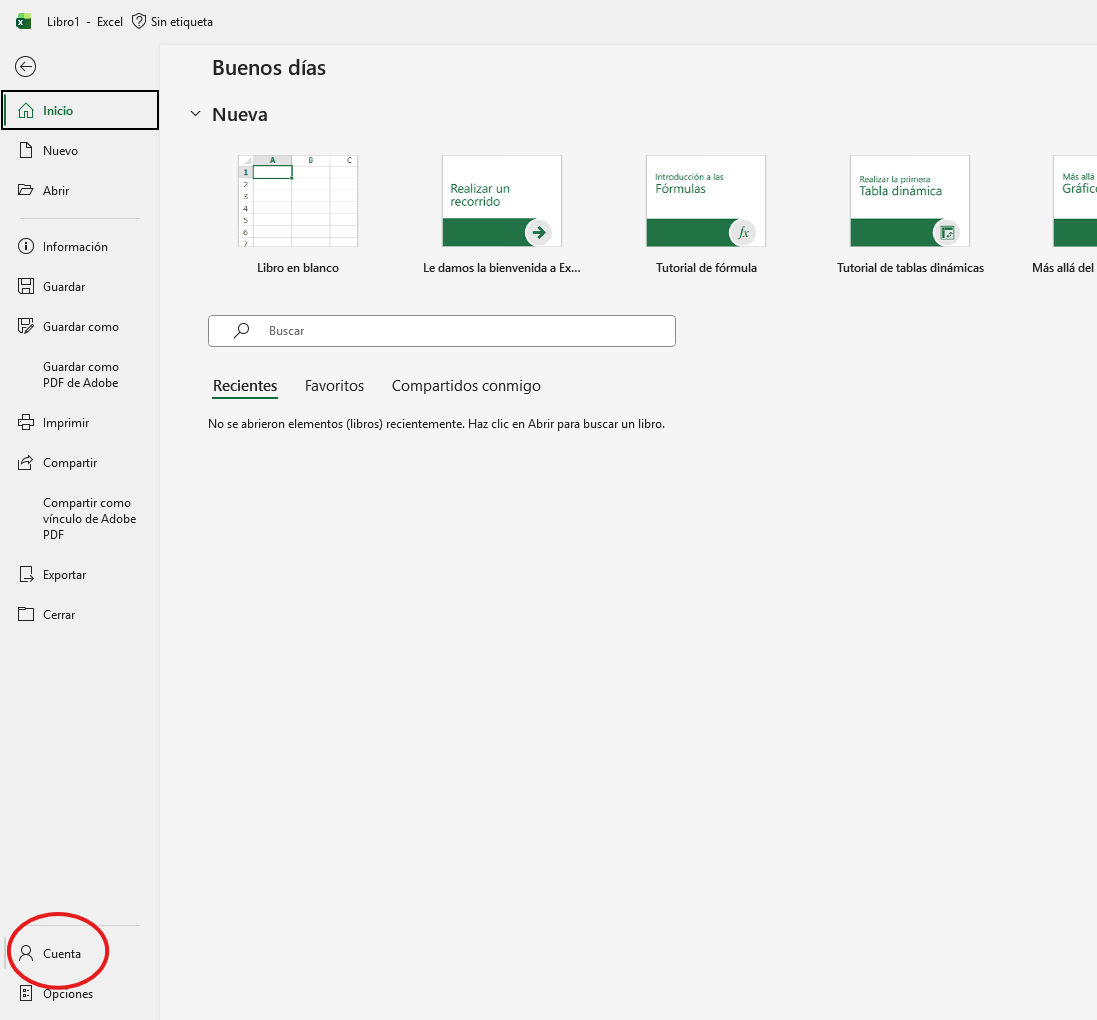The image size is (1097, 1020).
Task: Click the back arrow icon
Action: [26, 67]
